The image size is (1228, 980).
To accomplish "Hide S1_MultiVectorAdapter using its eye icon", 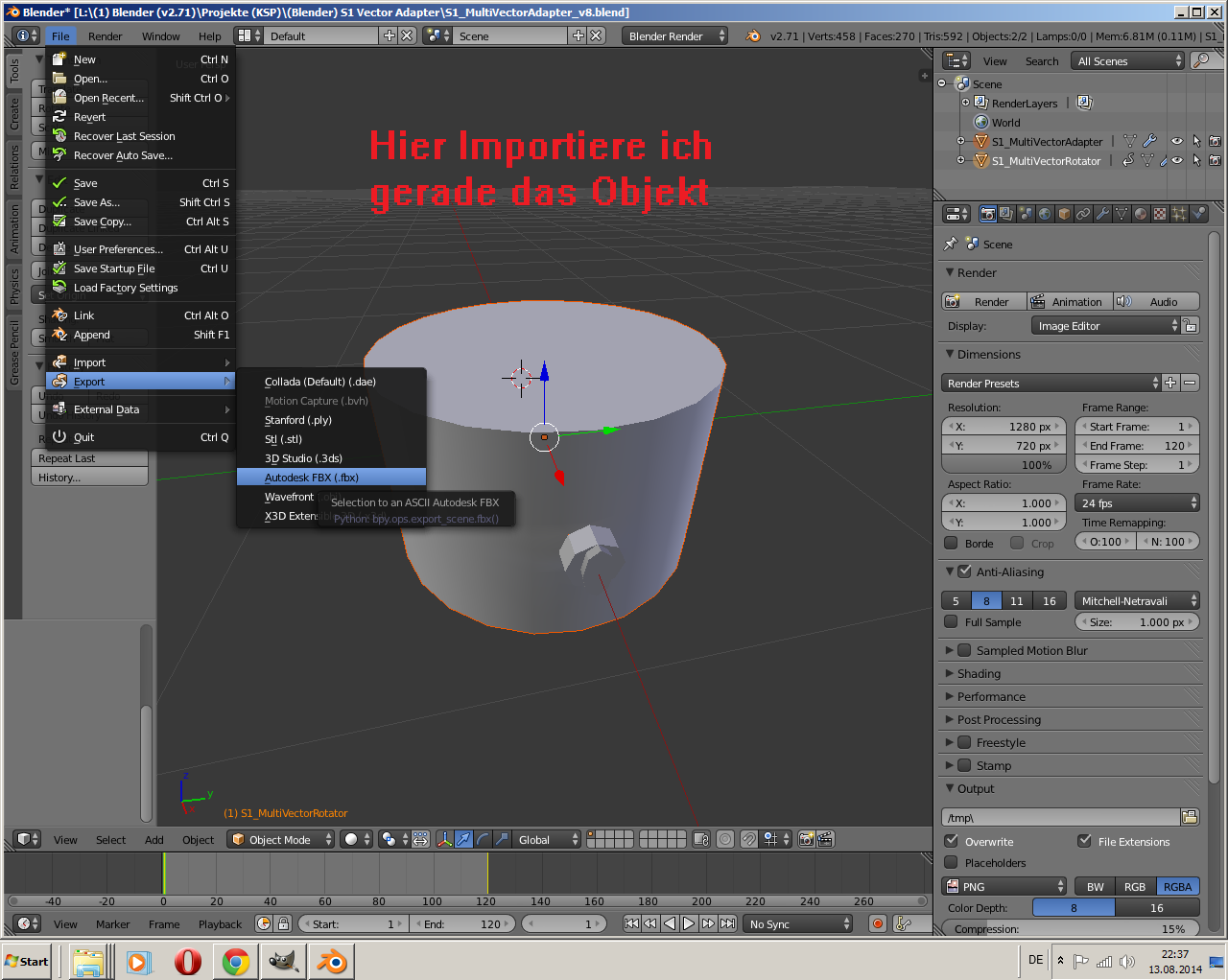I will (1176, 141).
